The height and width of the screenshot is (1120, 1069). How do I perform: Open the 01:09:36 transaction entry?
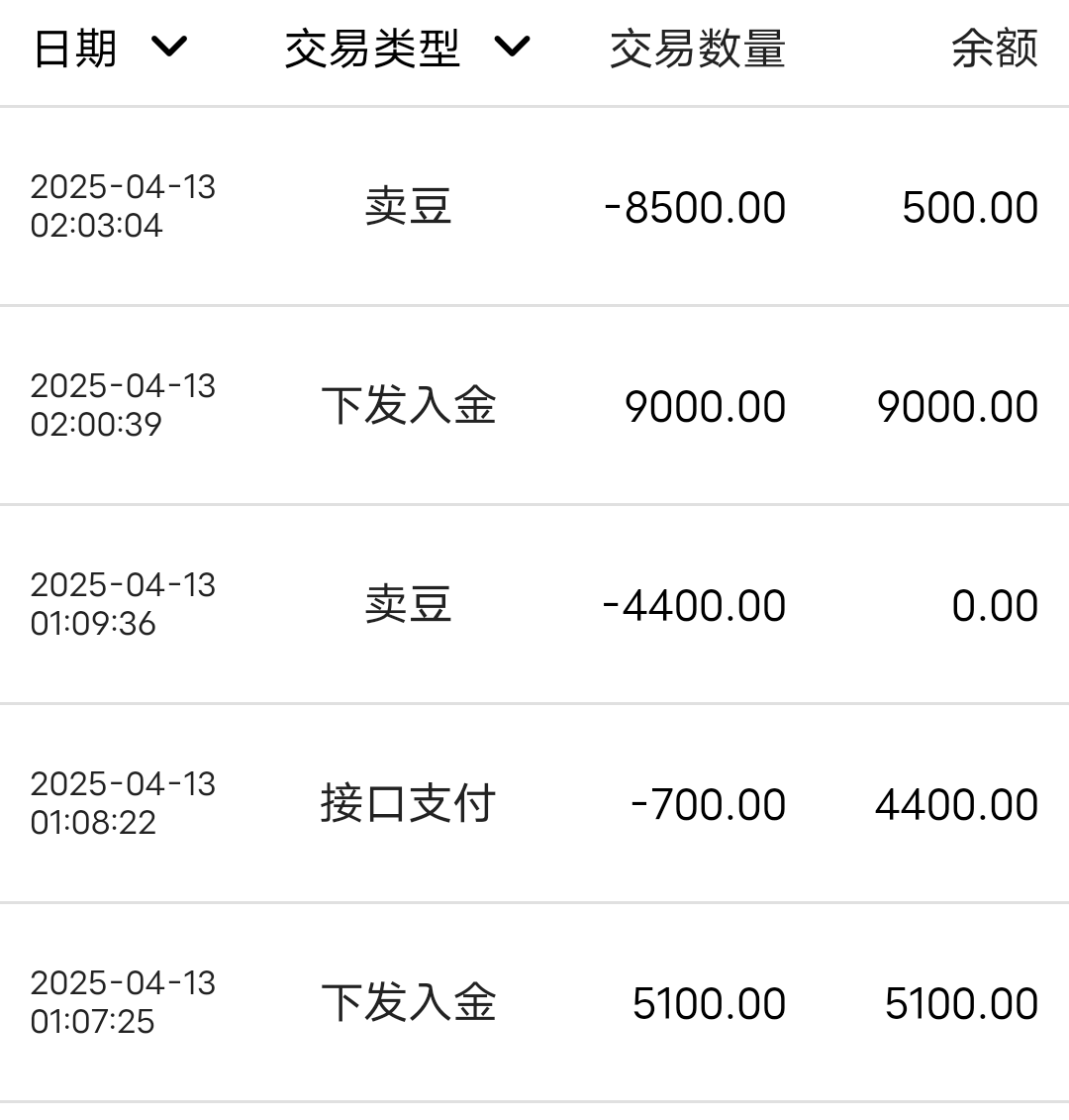(x=123, y=604)
